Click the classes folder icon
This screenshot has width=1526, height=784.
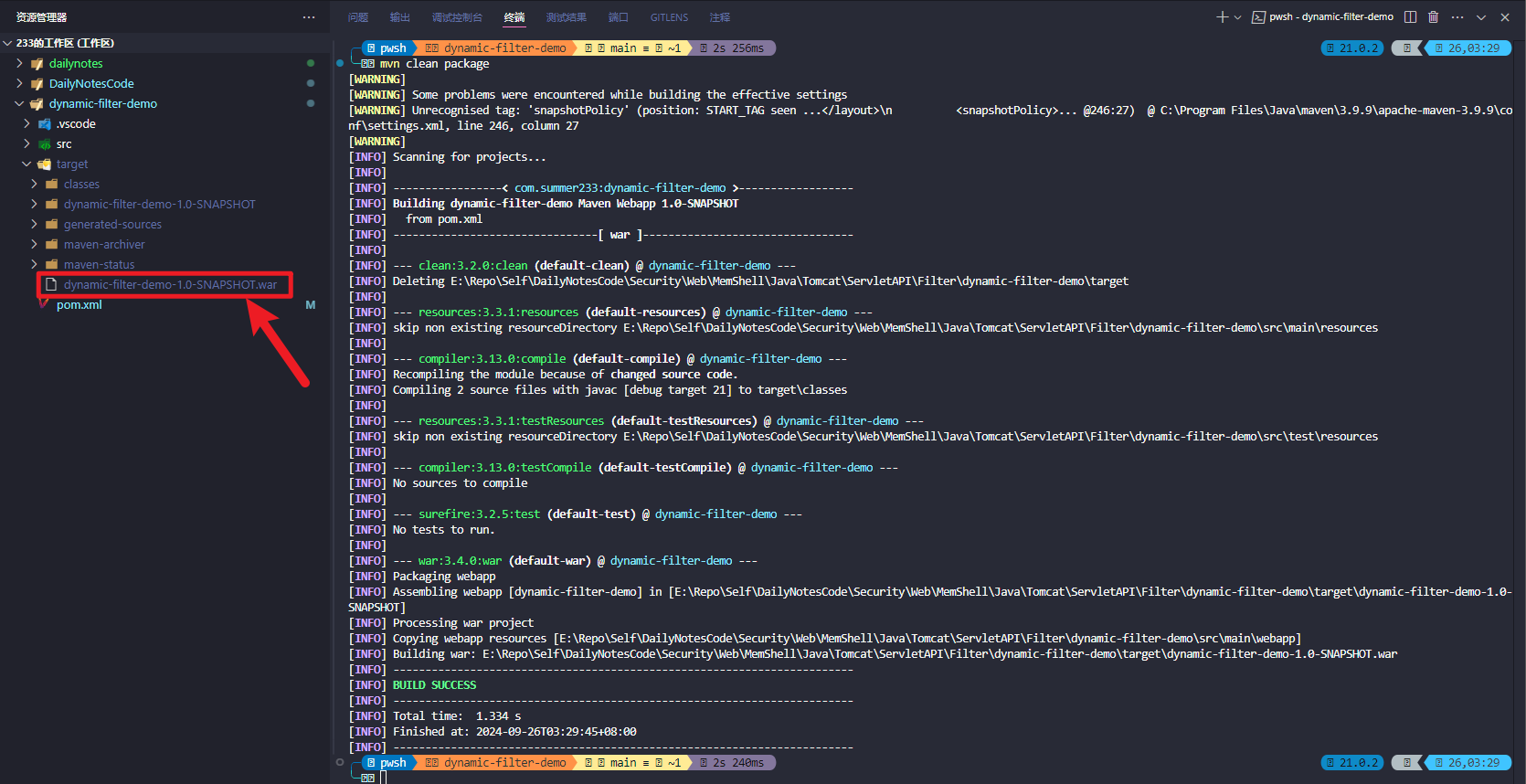point(52,184)
